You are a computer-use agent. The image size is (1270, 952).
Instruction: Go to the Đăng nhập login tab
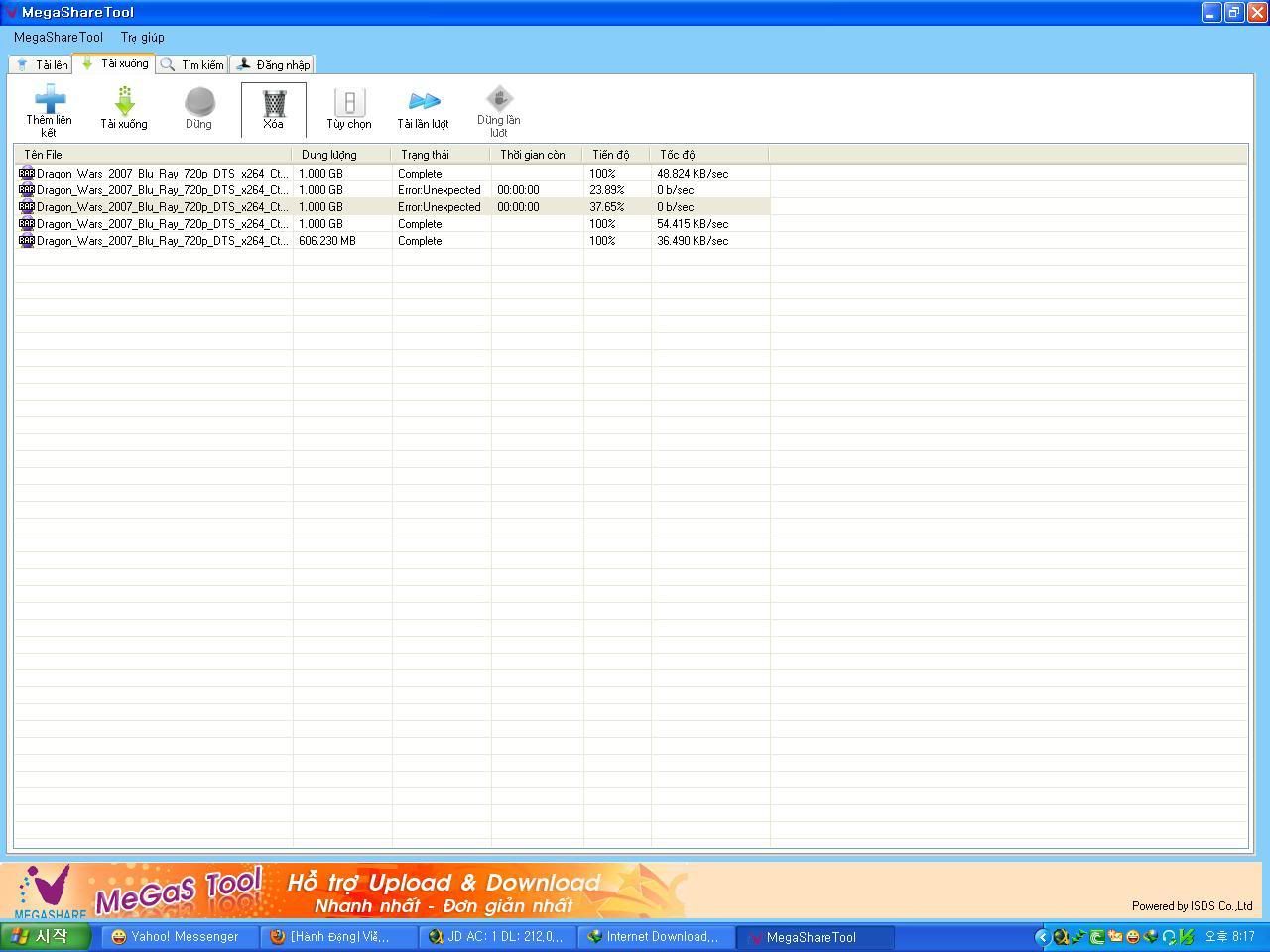pyautogui.click(x=273, y=64)
